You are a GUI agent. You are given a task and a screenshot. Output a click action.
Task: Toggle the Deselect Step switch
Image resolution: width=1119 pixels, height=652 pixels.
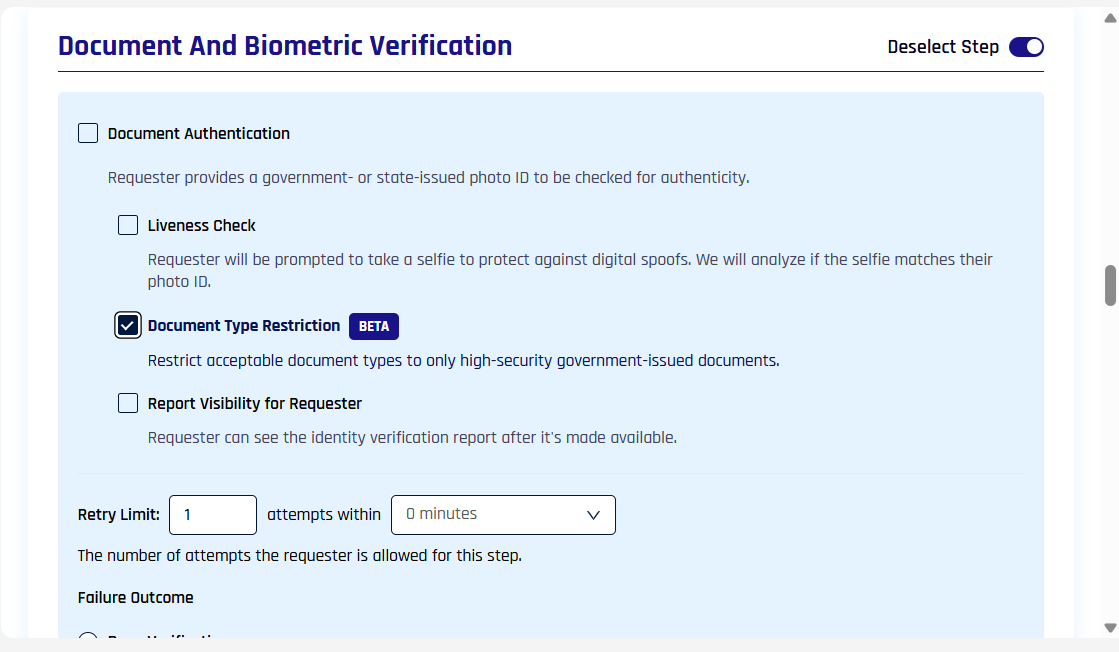(x=1026, y=47)
